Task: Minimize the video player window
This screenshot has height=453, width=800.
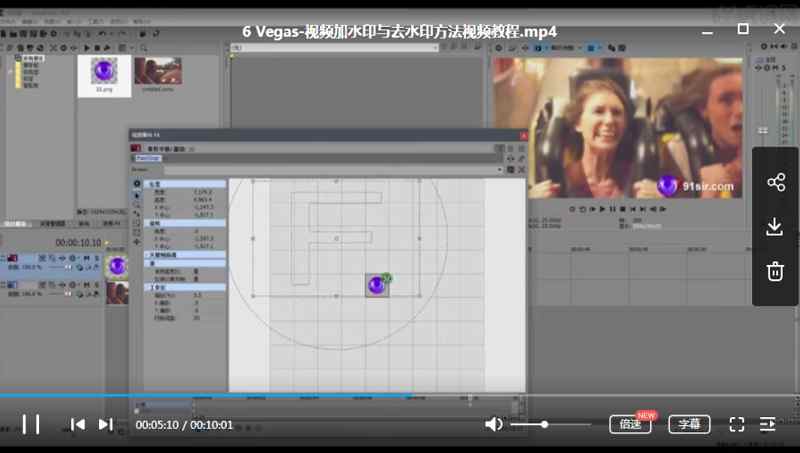Action: (706, 29)
